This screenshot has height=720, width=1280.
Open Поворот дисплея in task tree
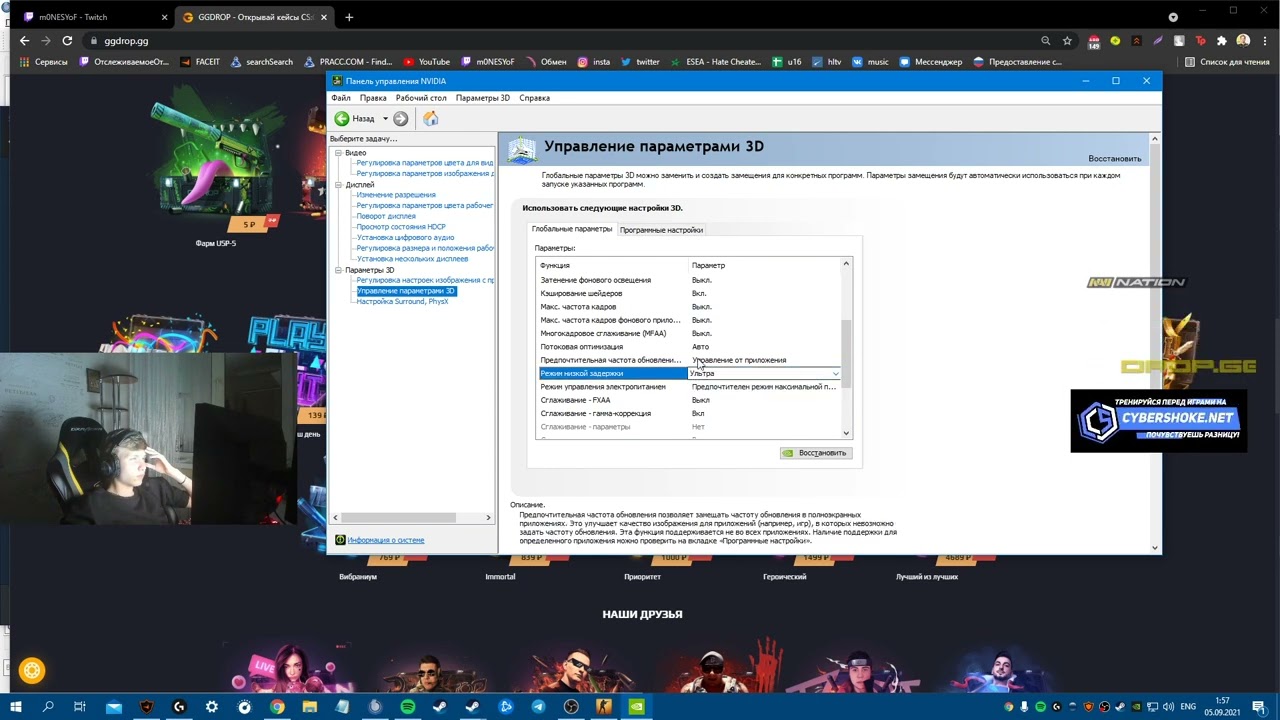(386, 216)
